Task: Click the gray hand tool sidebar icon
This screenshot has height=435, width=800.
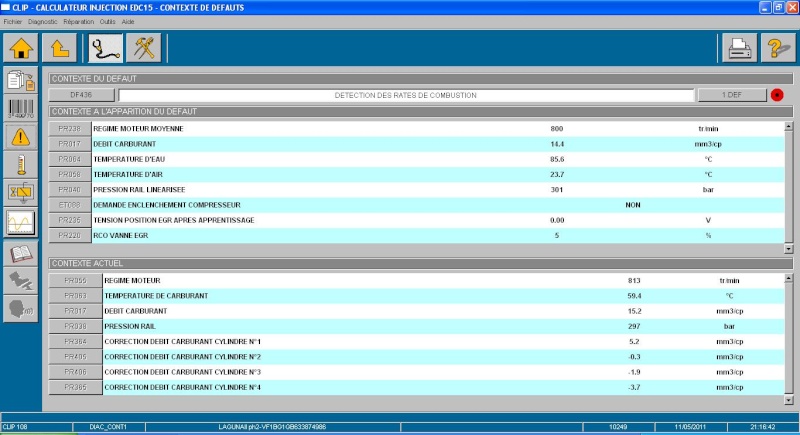Action: (x=21, y=280)
